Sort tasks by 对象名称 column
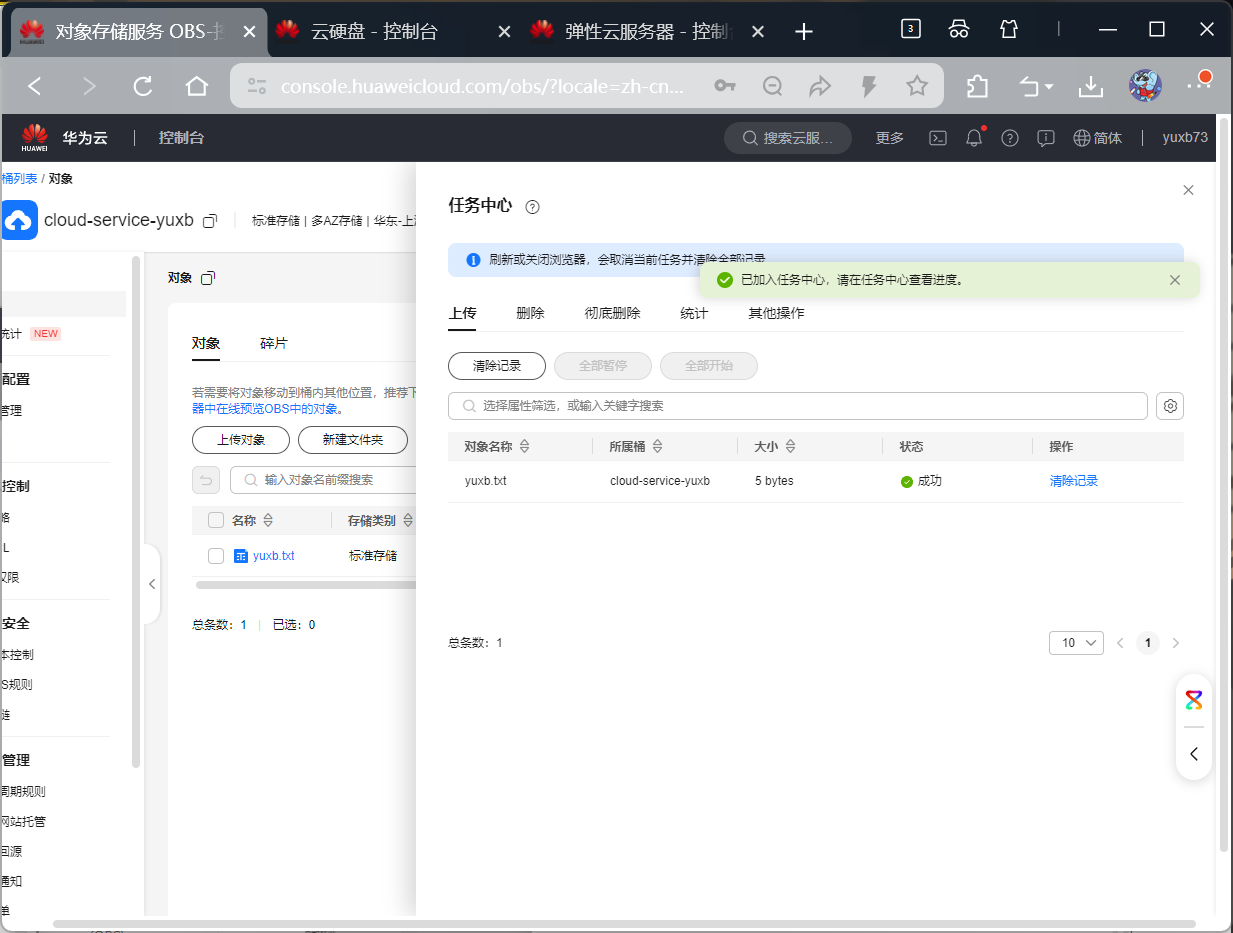 pos(524,446)
